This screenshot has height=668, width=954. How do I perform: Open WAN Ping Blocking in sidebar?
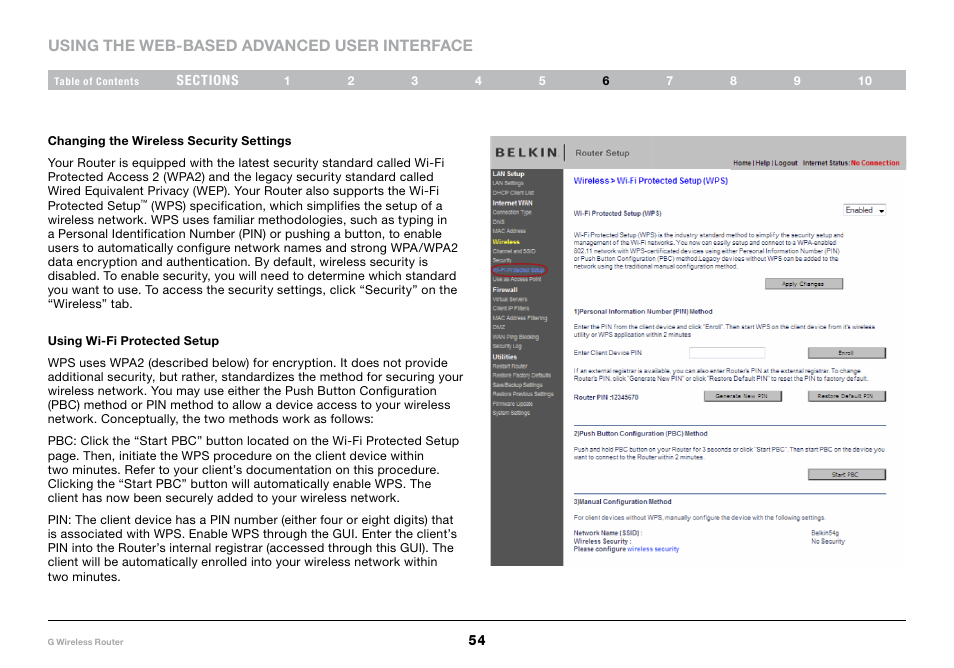(x=515, y=337)
